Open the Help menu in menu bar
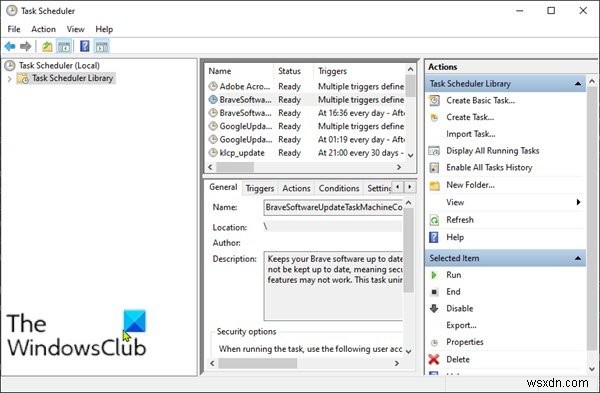600x393 pixels. (104, 29)
